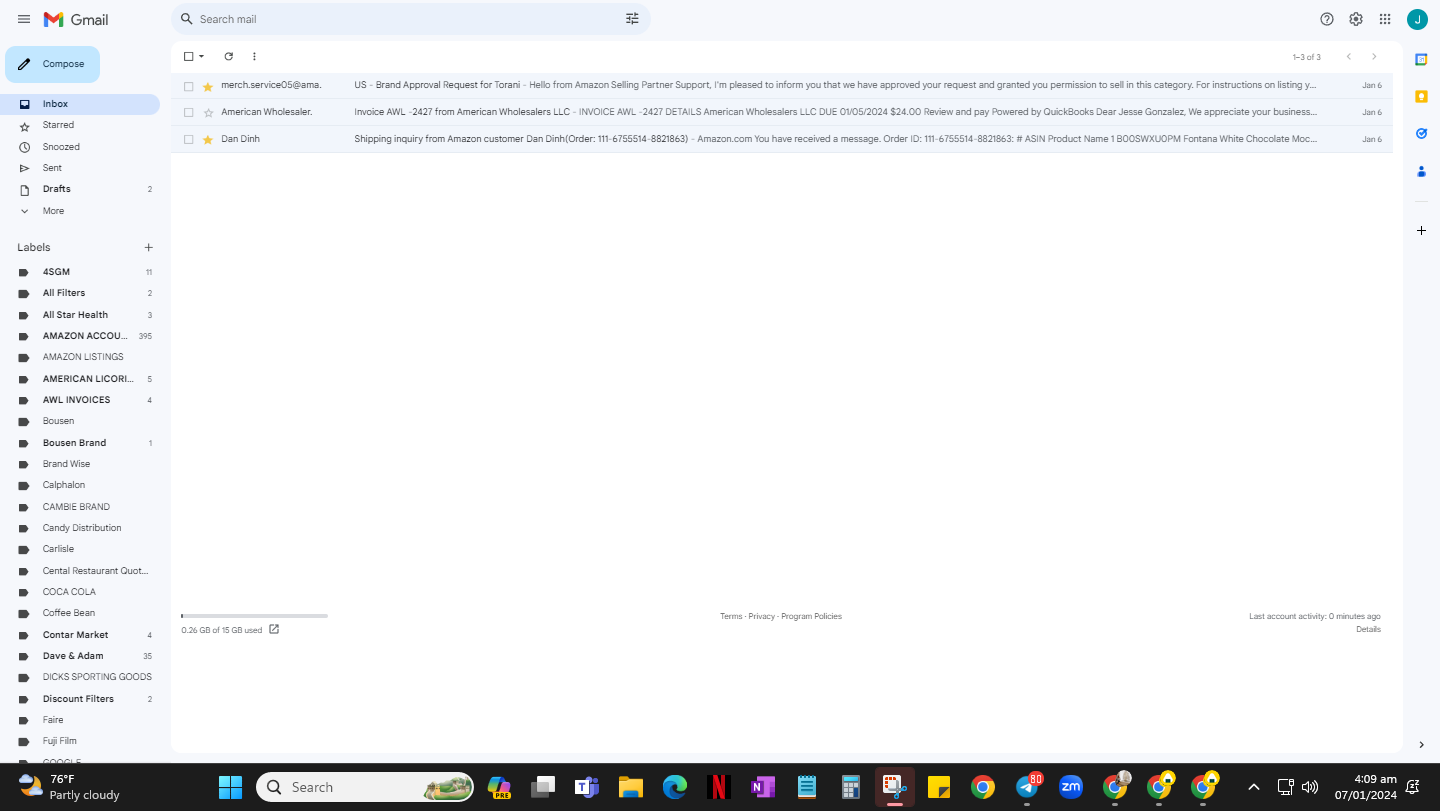Show hidden system tray icons chevron
Image resolution: width=1440 pixels, height=811 pixels.
coord(1254,787)
